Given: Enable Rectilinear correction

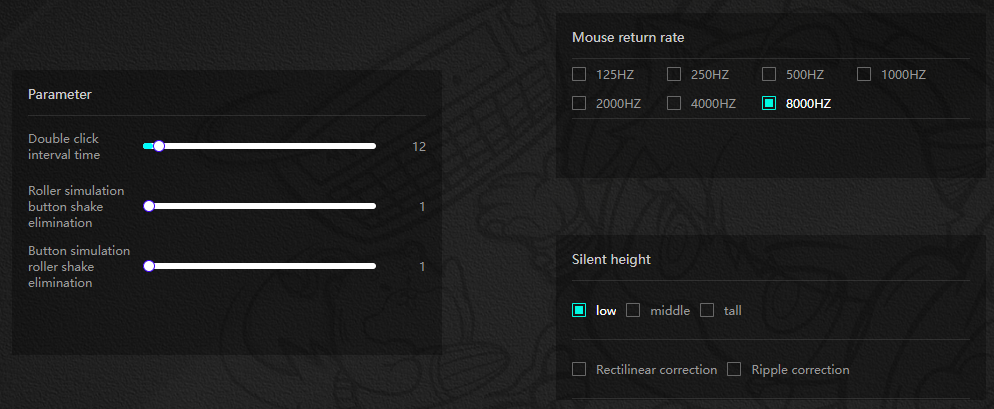Looking at the screenshot, I should pyautogui.click(x=579, y=369).
